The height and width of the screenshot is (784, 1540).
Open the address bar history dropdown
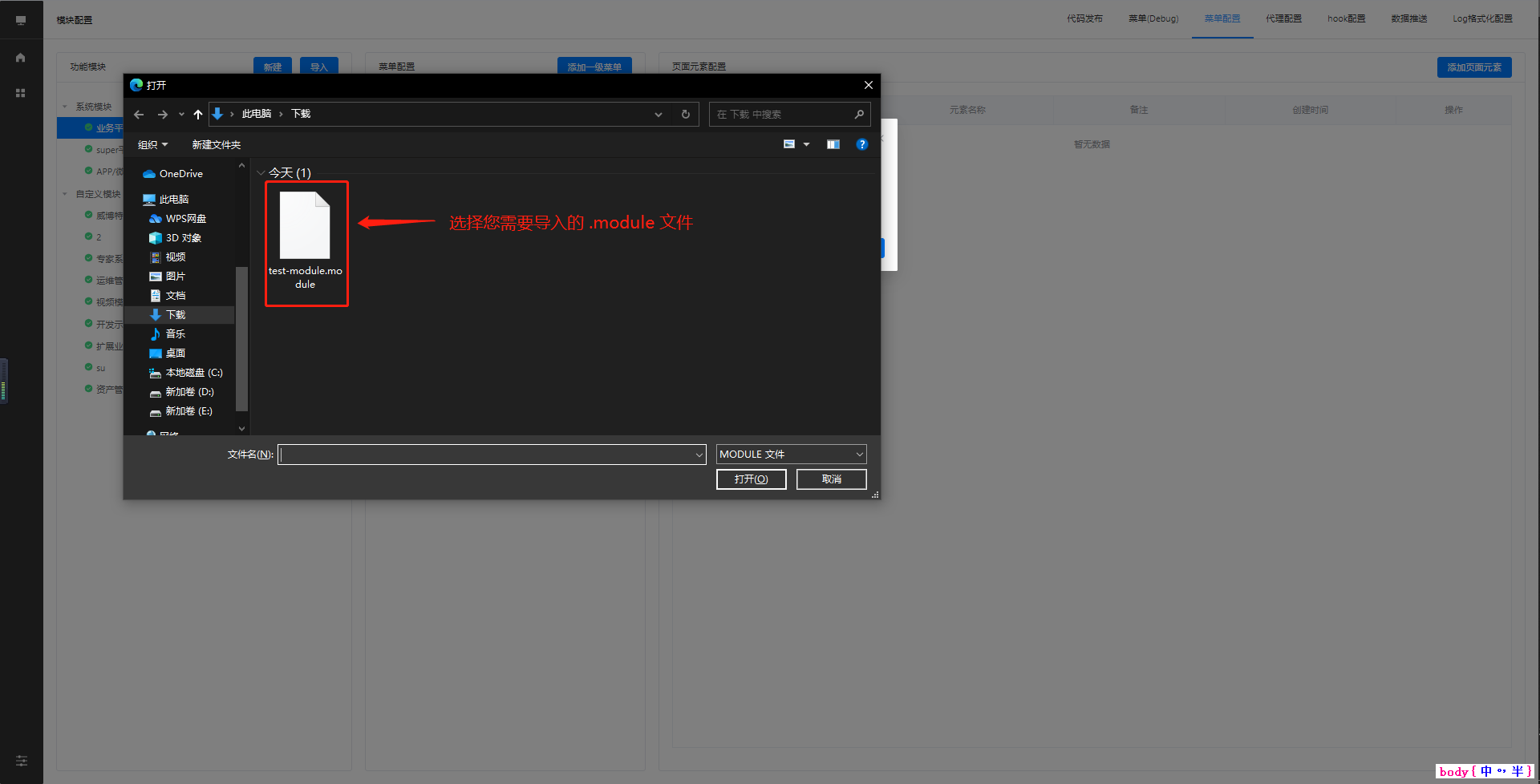(x=659, y=115)
